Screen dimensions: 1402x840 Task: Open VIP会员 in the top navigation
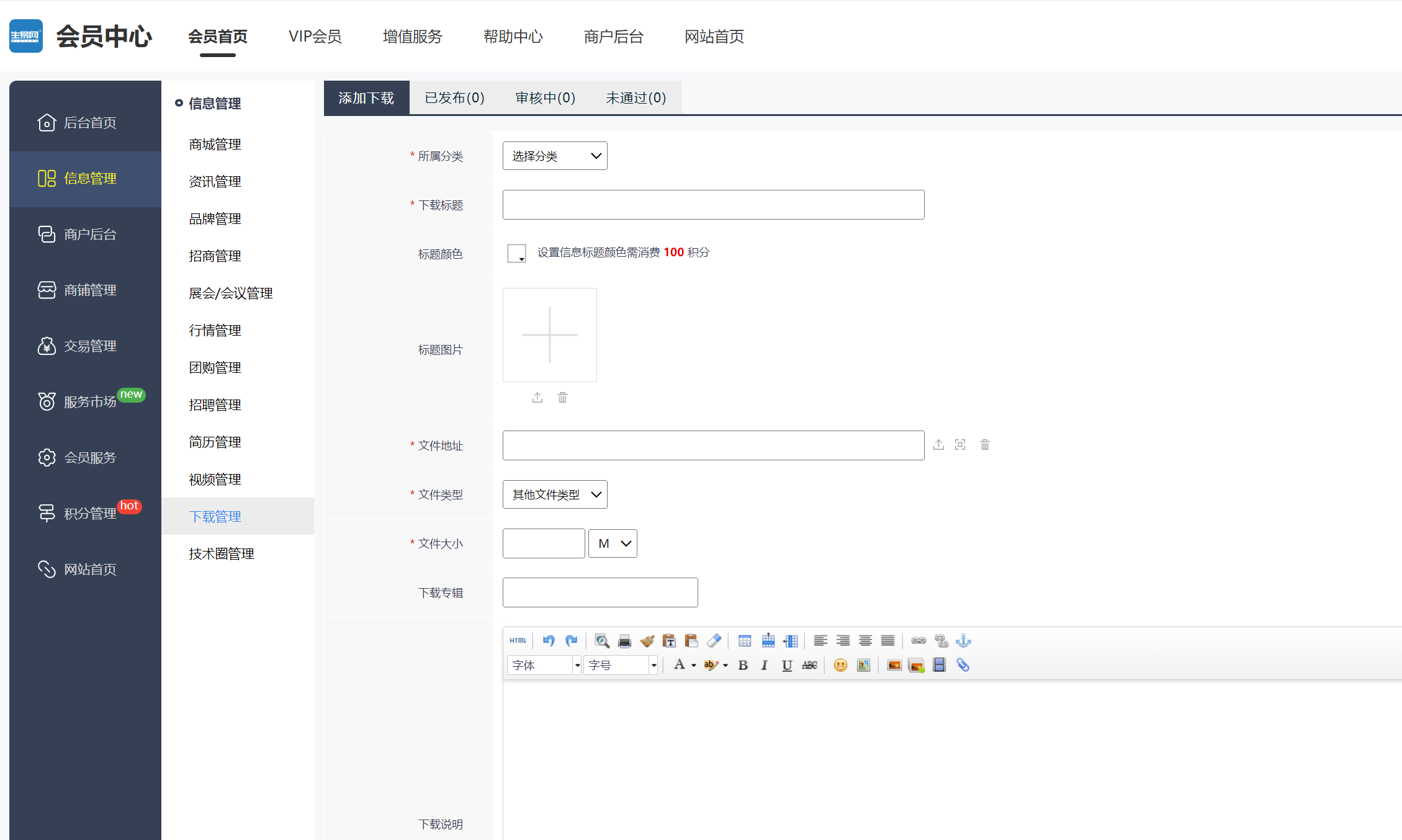pyautogui.click(x=315, y=37)
